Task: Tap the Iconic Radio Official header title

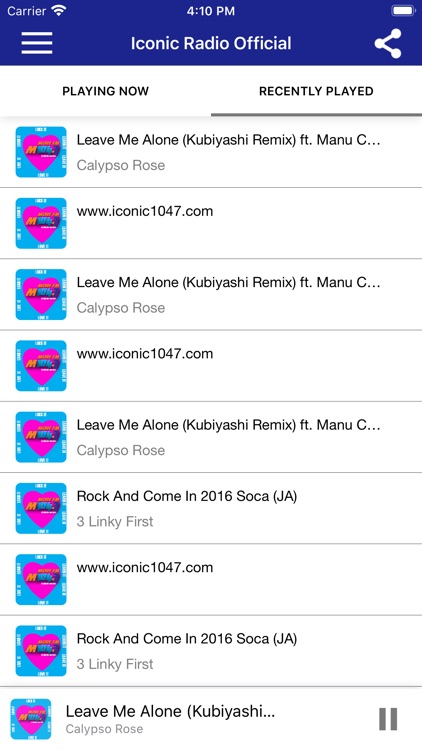Action: (x=211, y=43)
